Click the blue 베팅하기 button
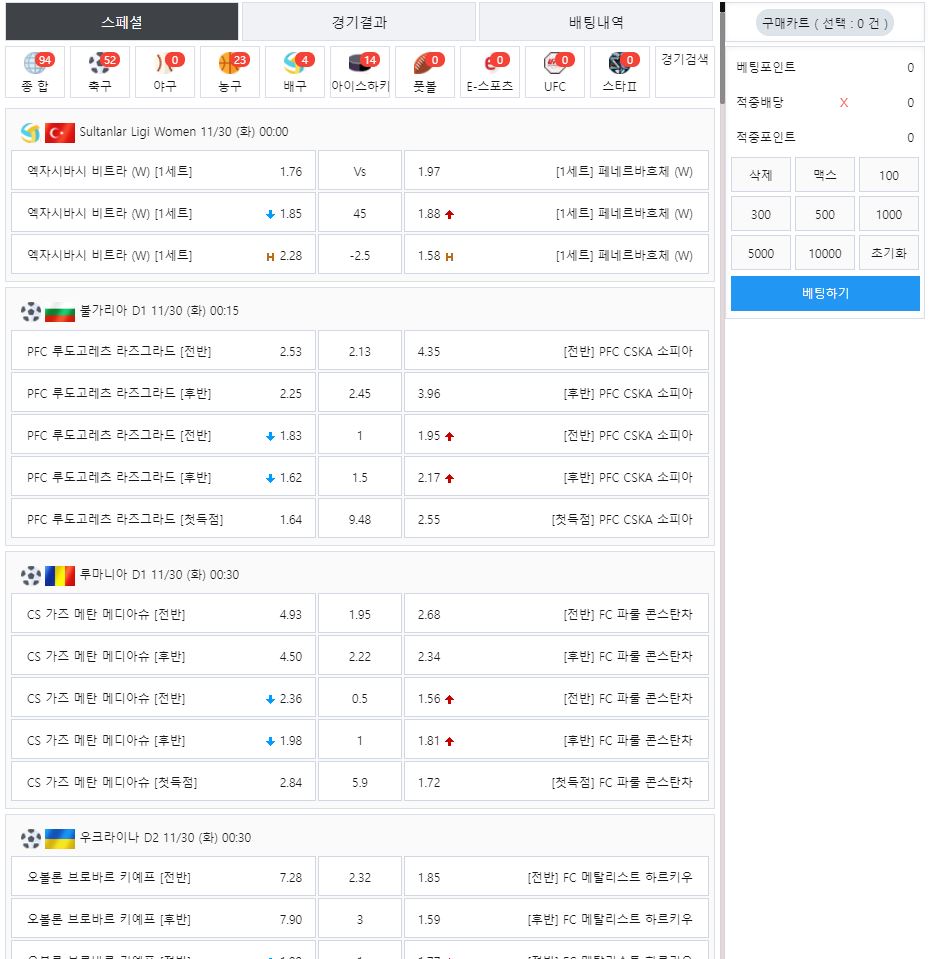The width and height of the screenshot is (935, 959). tap(825, 294)
